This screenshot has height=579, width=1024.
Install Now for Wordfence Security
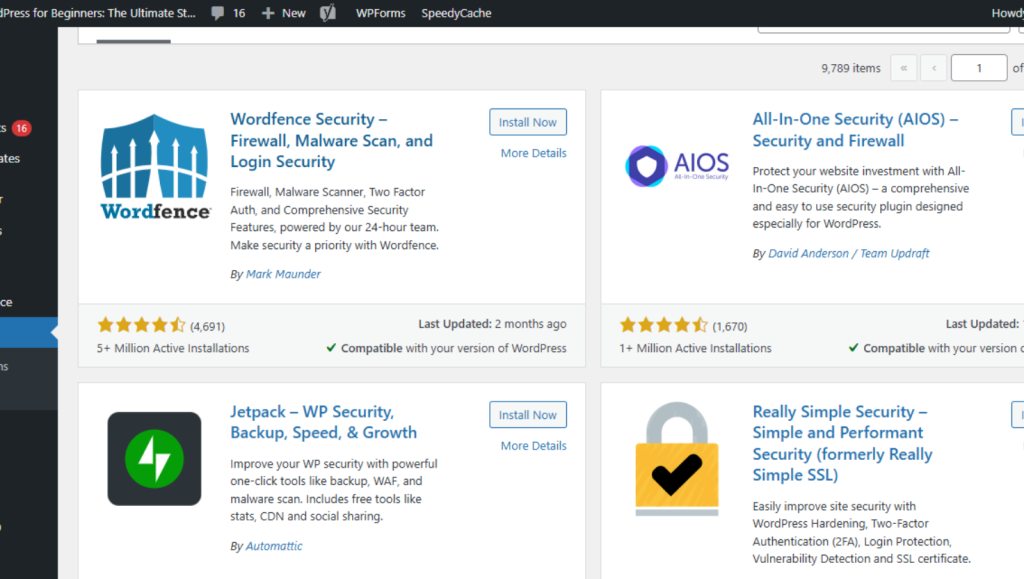click(x=527, y=121)
